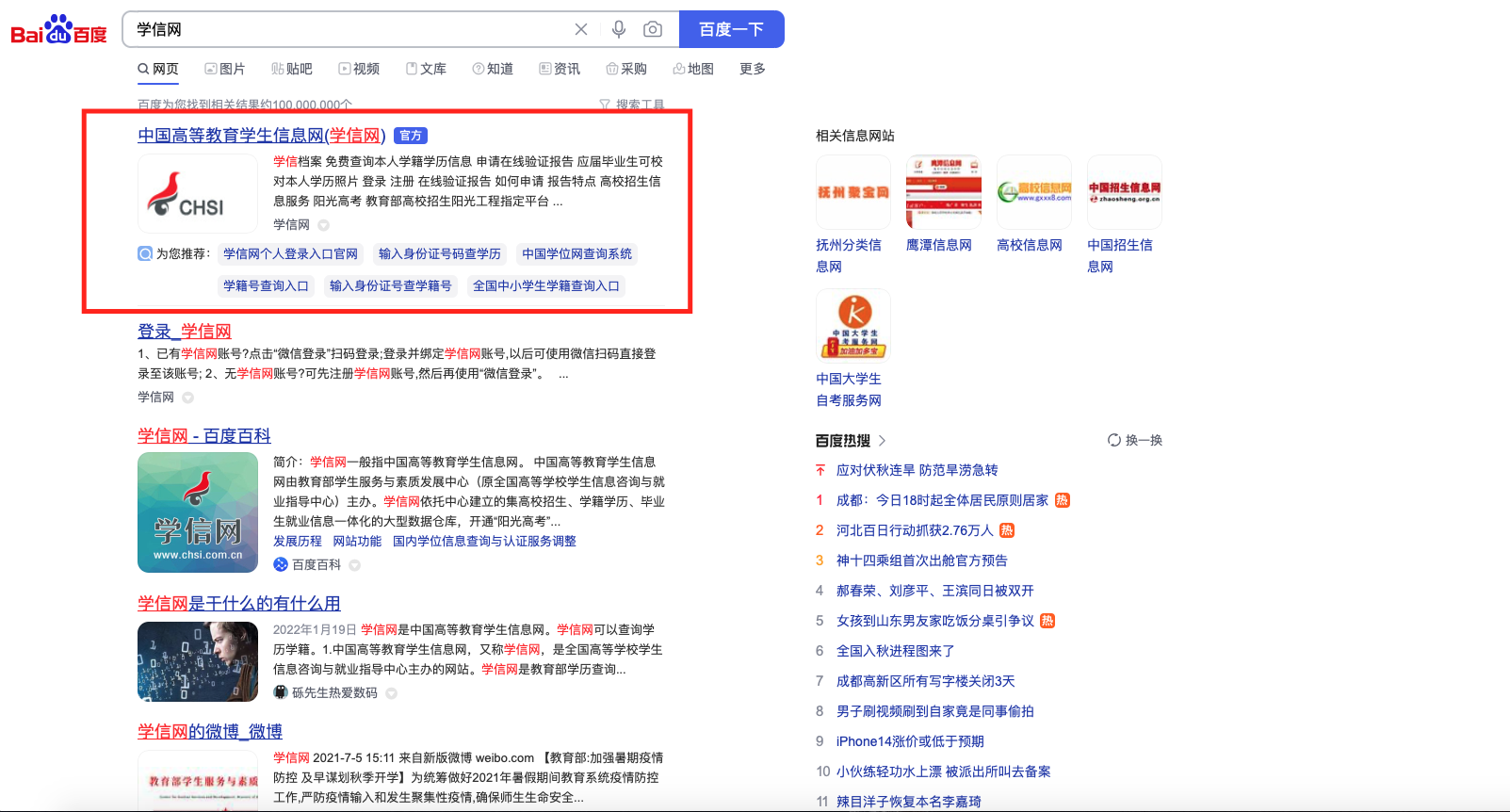The image size is (1510, 812).
Task: Switch to the 图片 tab
Action: 225,69
